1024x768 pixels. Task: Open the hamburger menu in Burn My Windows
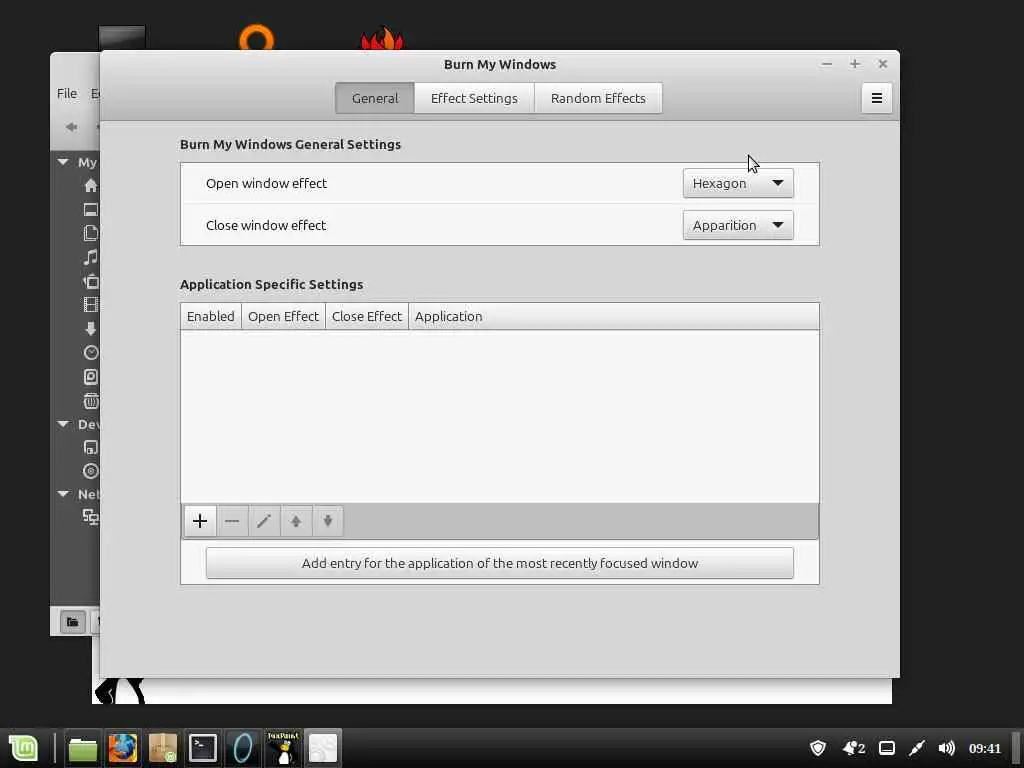[x=876, y=98]
